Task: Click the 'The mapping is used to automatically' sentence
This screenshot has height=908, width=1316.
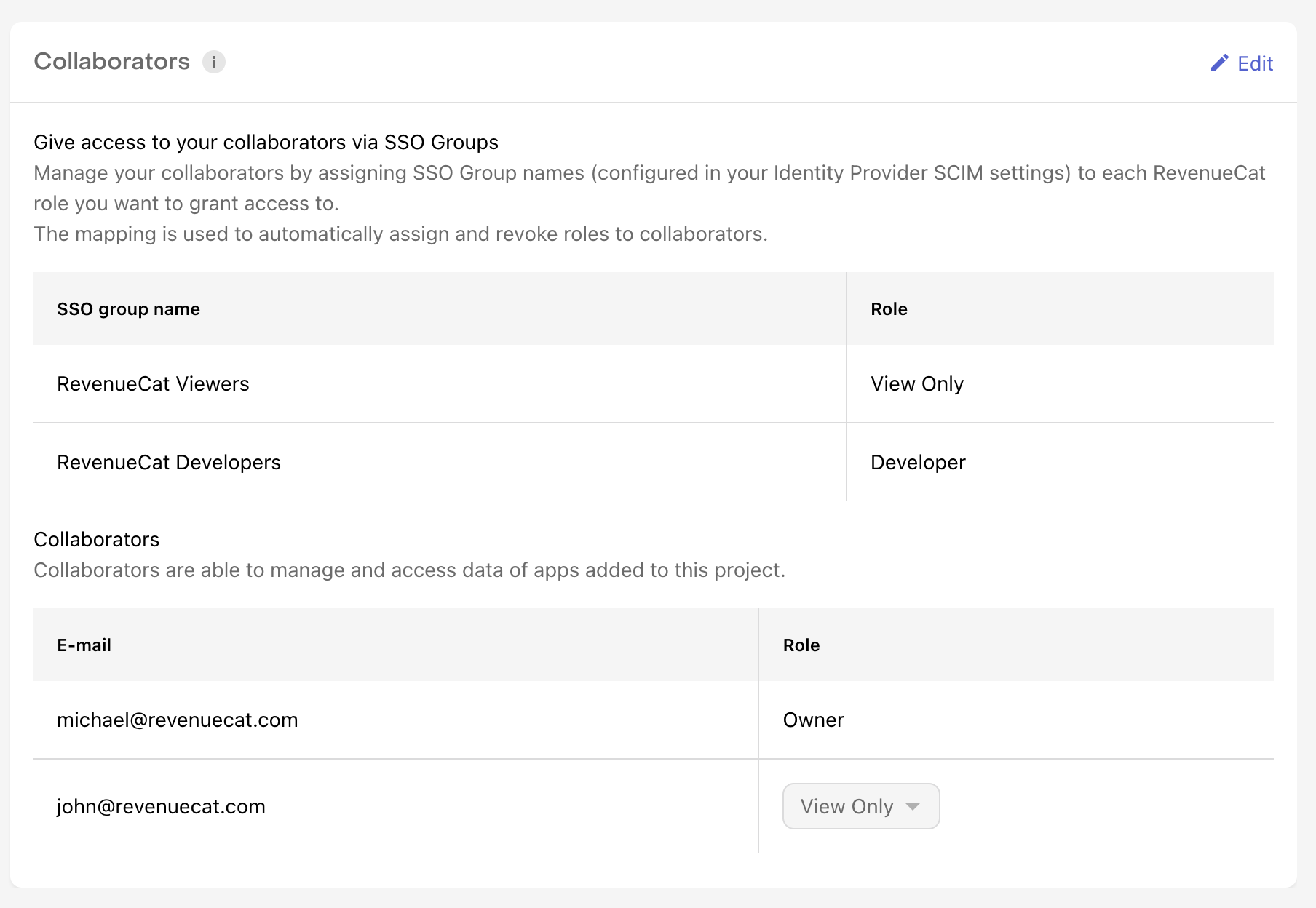Action: [x=400, y=234]
